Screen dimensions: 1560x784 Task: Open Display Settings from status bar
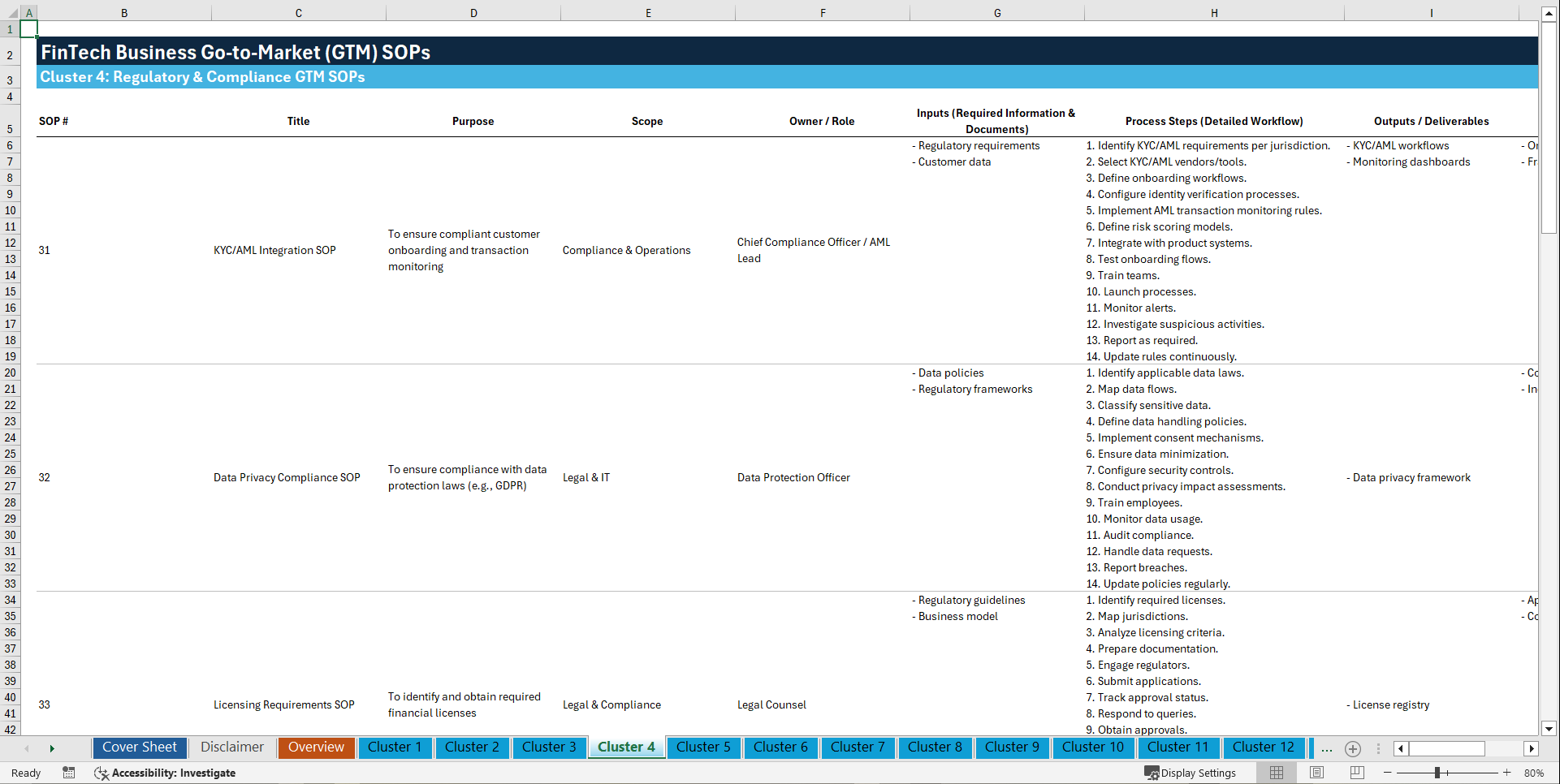(1191, 773)
